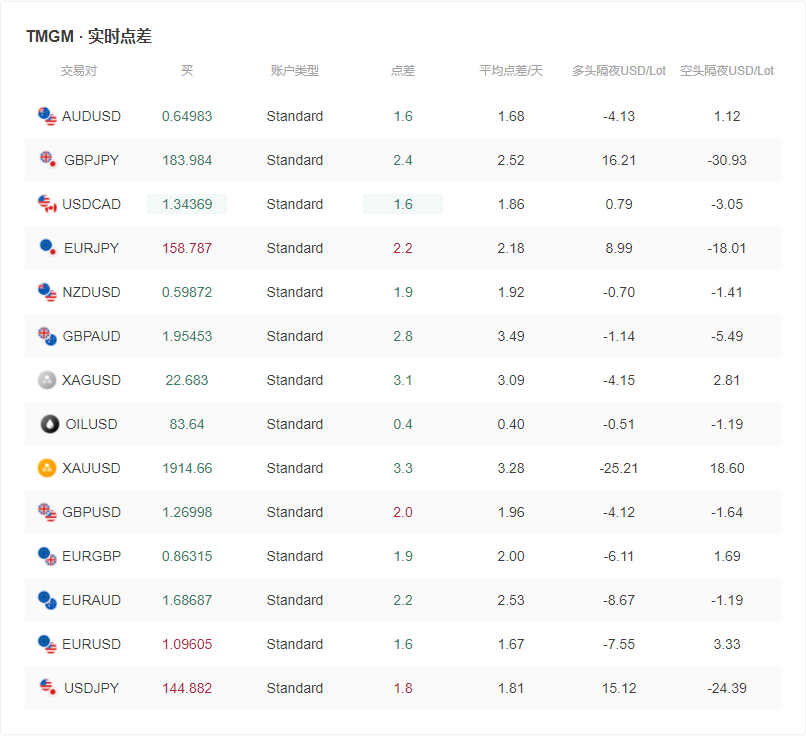Click the EURGBP flag icon
The height and width of the screenshot is (736, 806).
[47, 556]
